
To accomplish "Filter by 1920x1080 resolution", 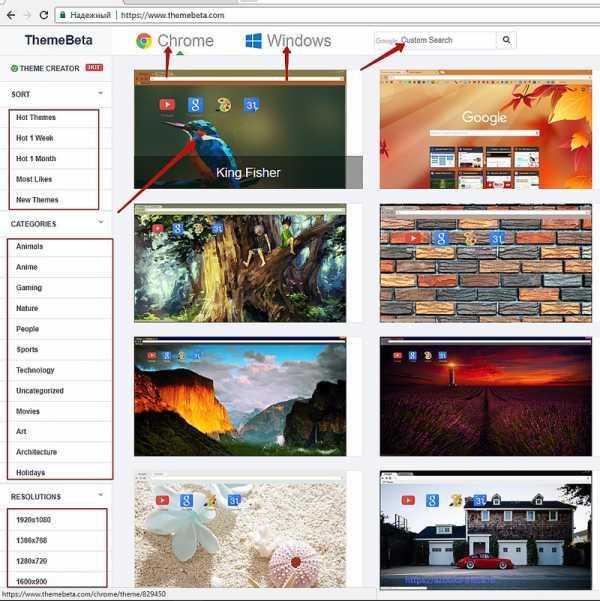I will [x=33, y=520].
